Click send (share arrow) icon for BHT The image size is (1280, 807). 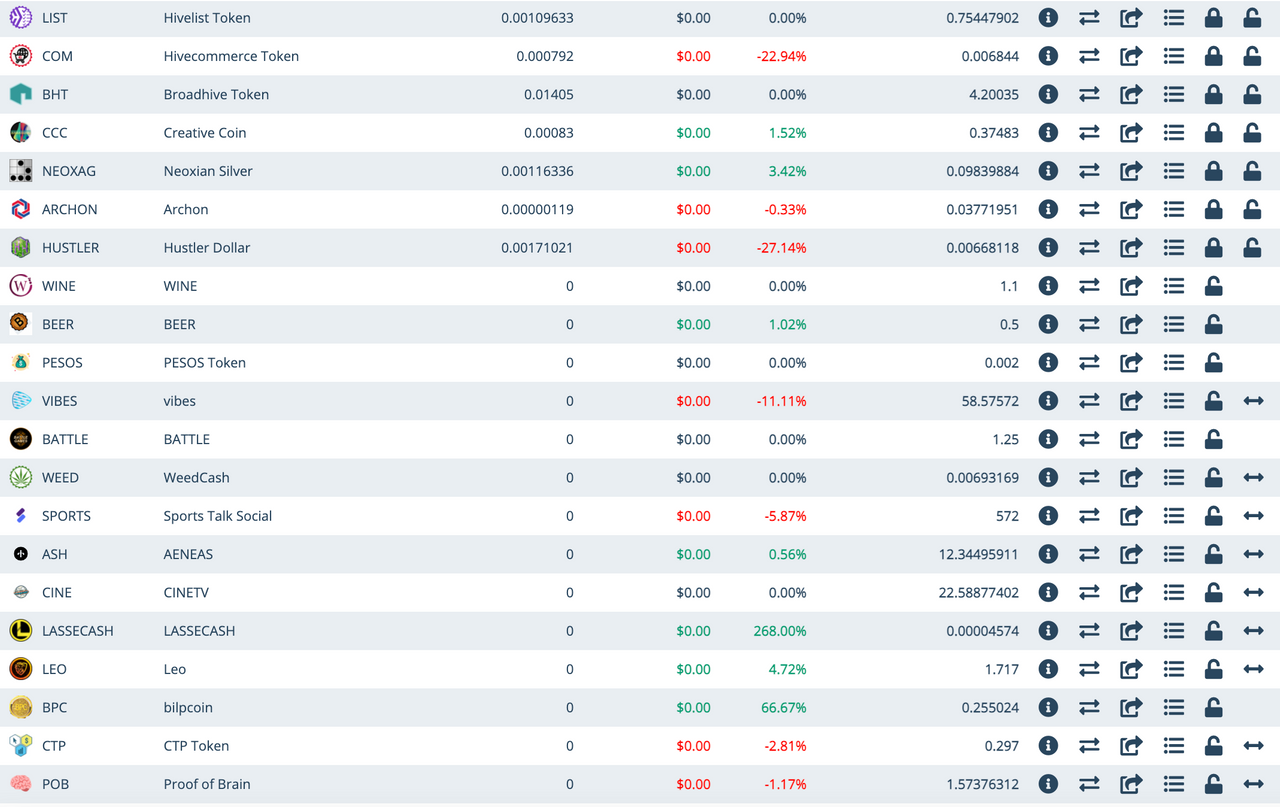[1131, 95]
